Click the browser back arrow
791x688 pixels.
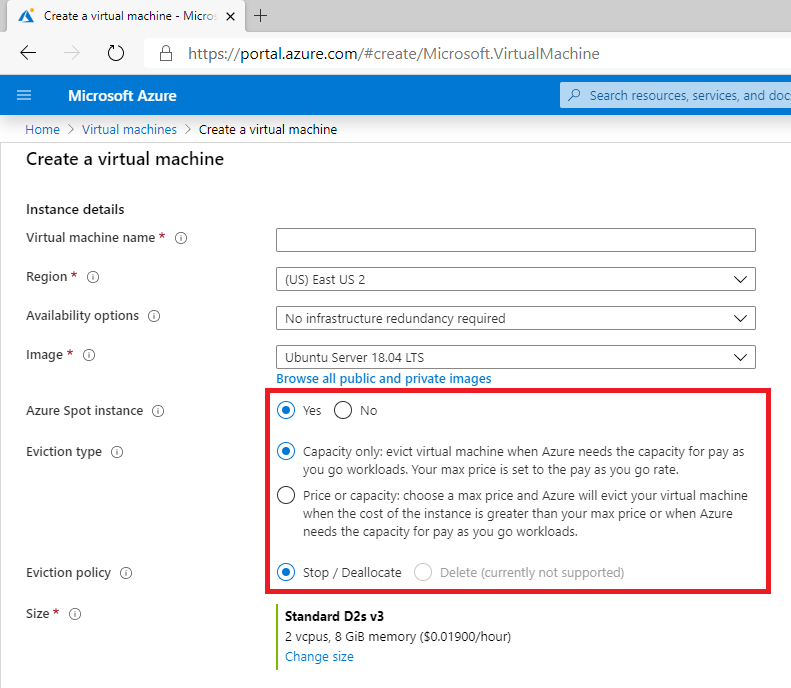(x=28, y=52)
